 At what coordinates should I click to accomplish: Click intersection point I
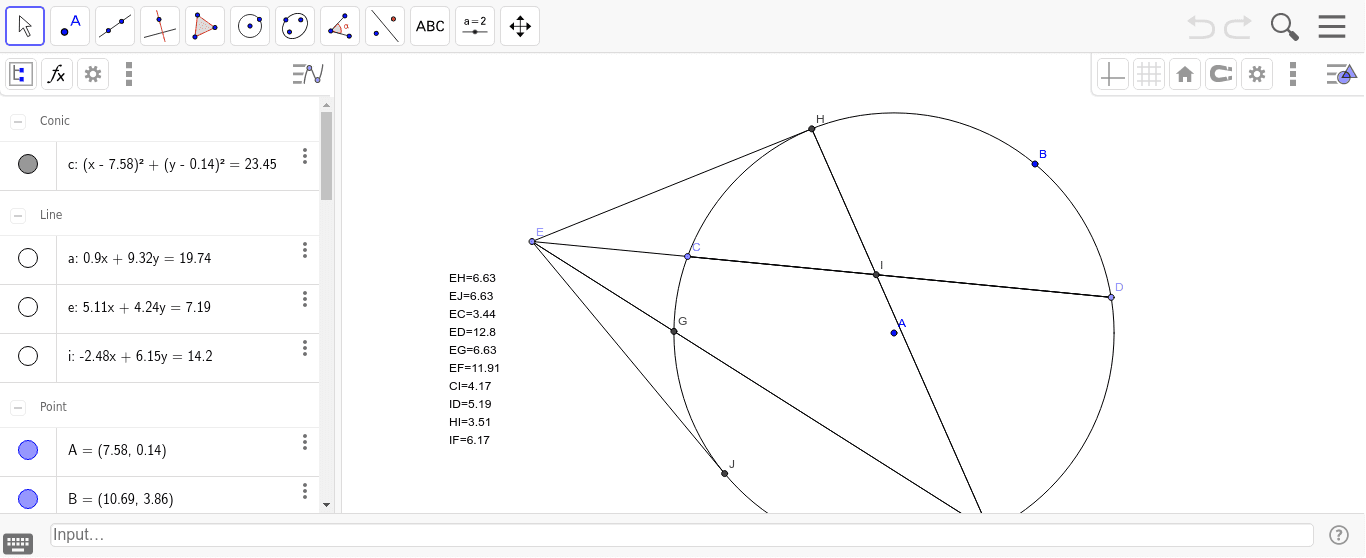[x=876, y=274]
